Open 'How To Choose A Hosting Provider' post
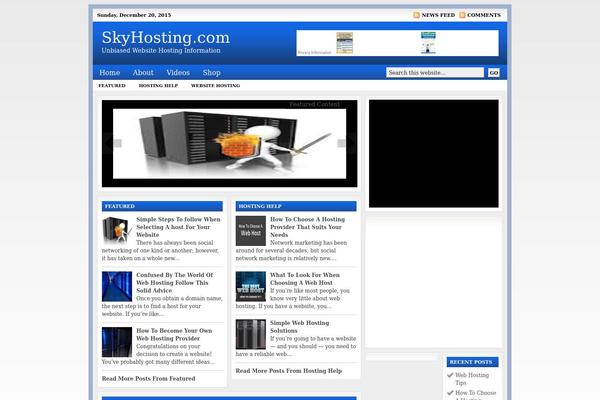 point(308,227)
